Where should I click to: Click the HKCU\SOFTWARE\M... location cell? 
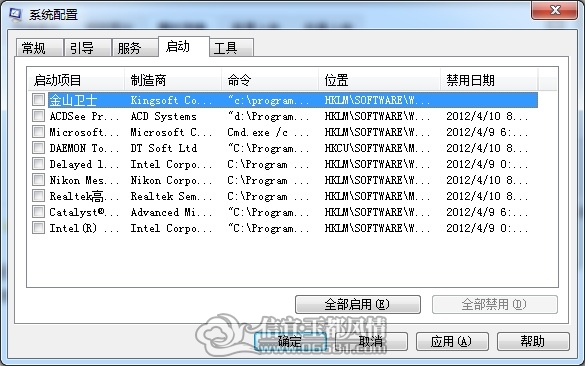[377, 148]
